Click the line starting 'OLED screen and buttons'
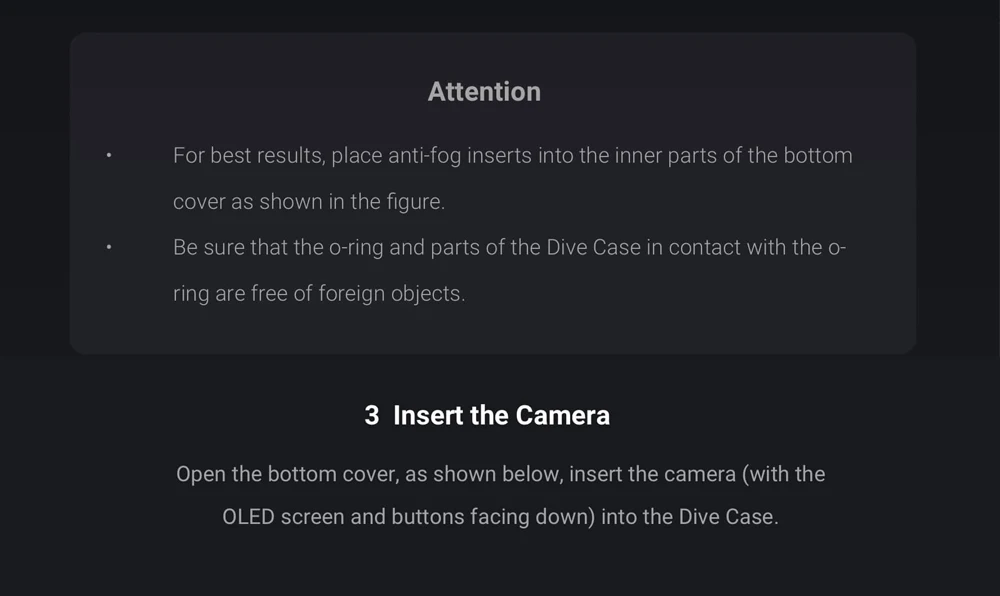 point(500,518)
